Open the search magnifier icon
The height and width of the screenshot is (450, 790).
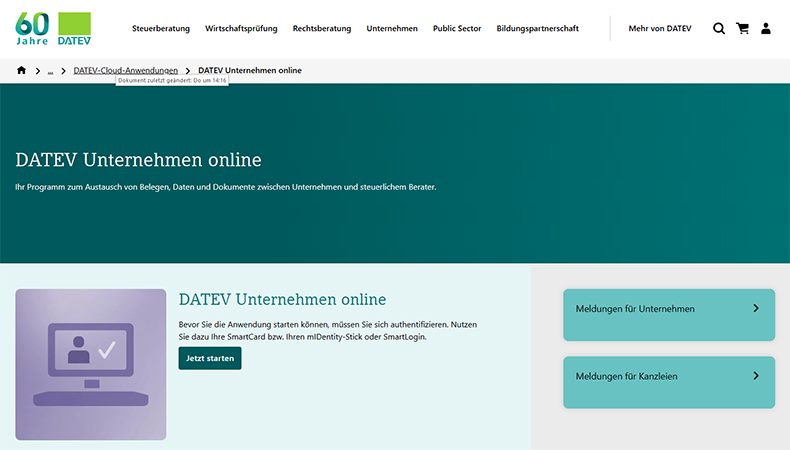719,29
